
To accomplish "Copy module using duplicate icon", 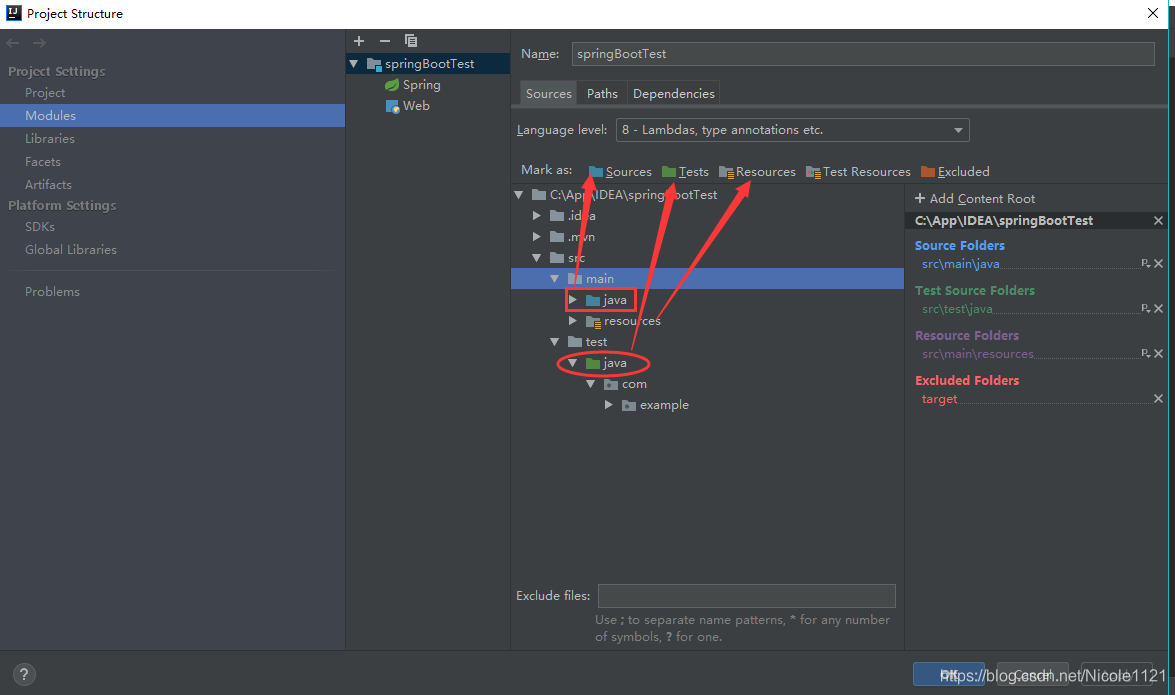I will (411, 40).
